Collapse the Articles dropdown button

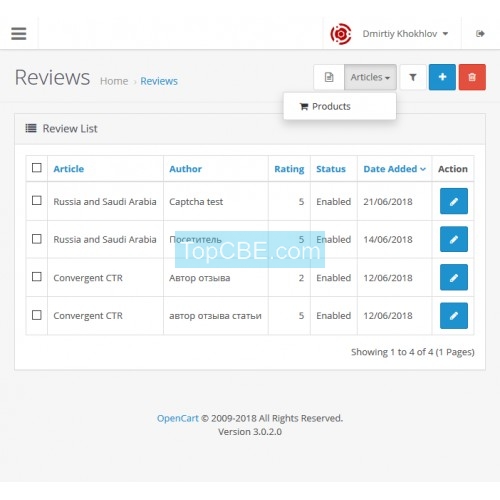(x=370, y=77)
